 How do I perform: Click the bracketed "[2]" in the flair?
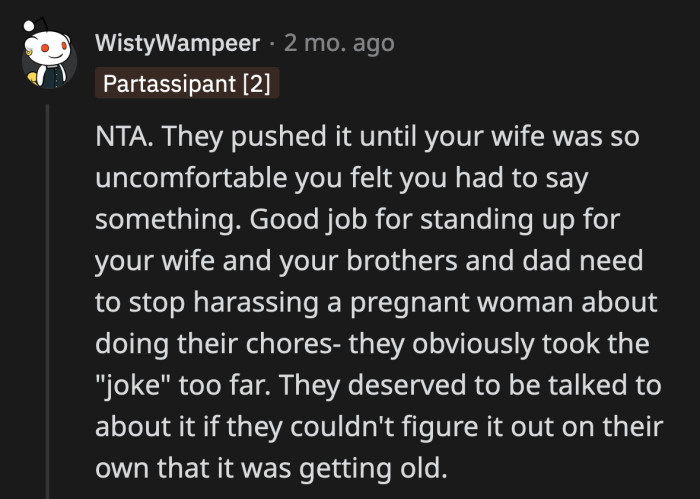click(255, 83)
